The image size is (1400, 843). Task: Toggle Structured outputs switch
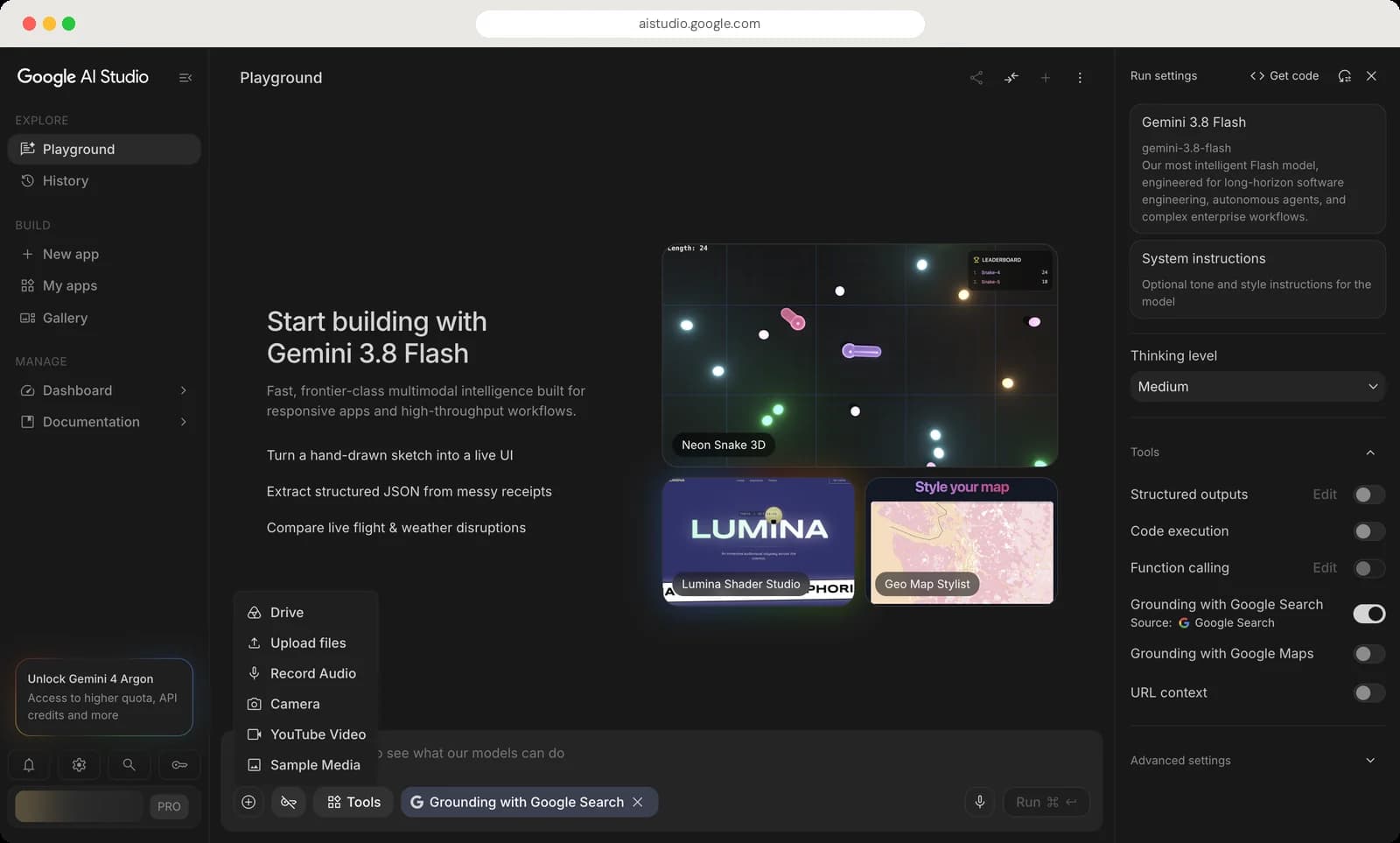pos(1369,495)
